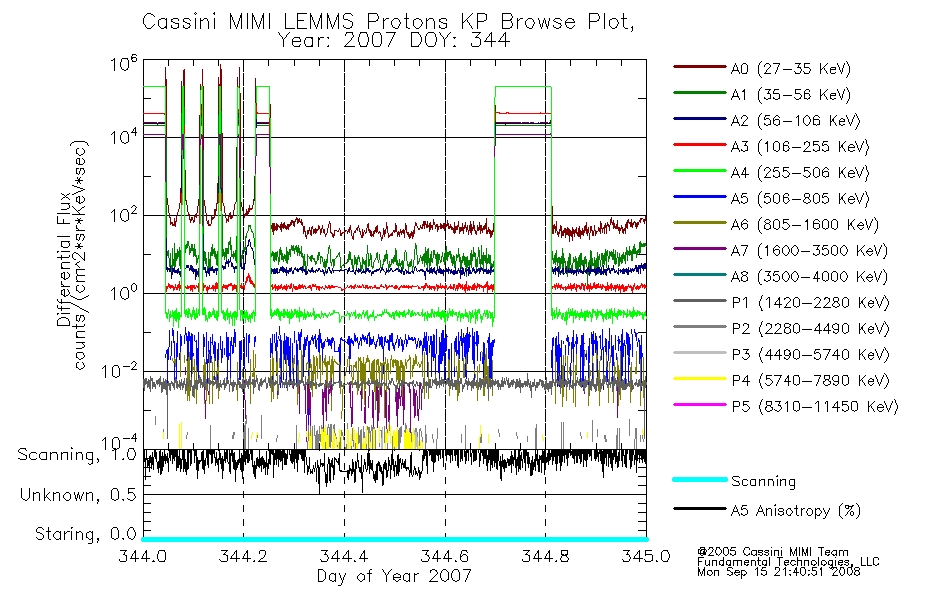
Task: Select the A1 (35-56 KeV) legend line
Action: pyautogui.click(x=700, y=93)
